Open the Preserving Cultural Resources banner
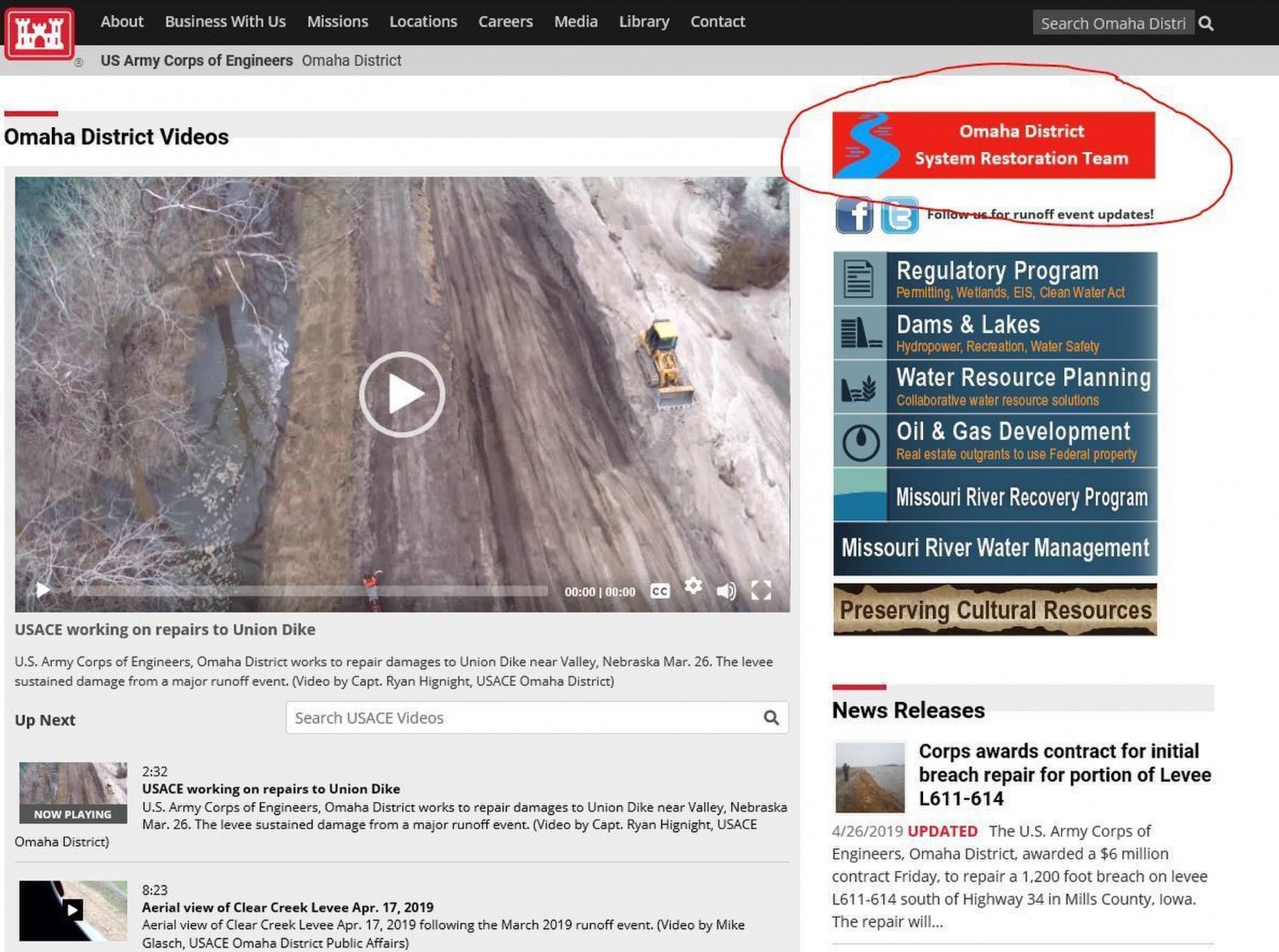This screenshot has height=952, width=1279. coord(995,610)
